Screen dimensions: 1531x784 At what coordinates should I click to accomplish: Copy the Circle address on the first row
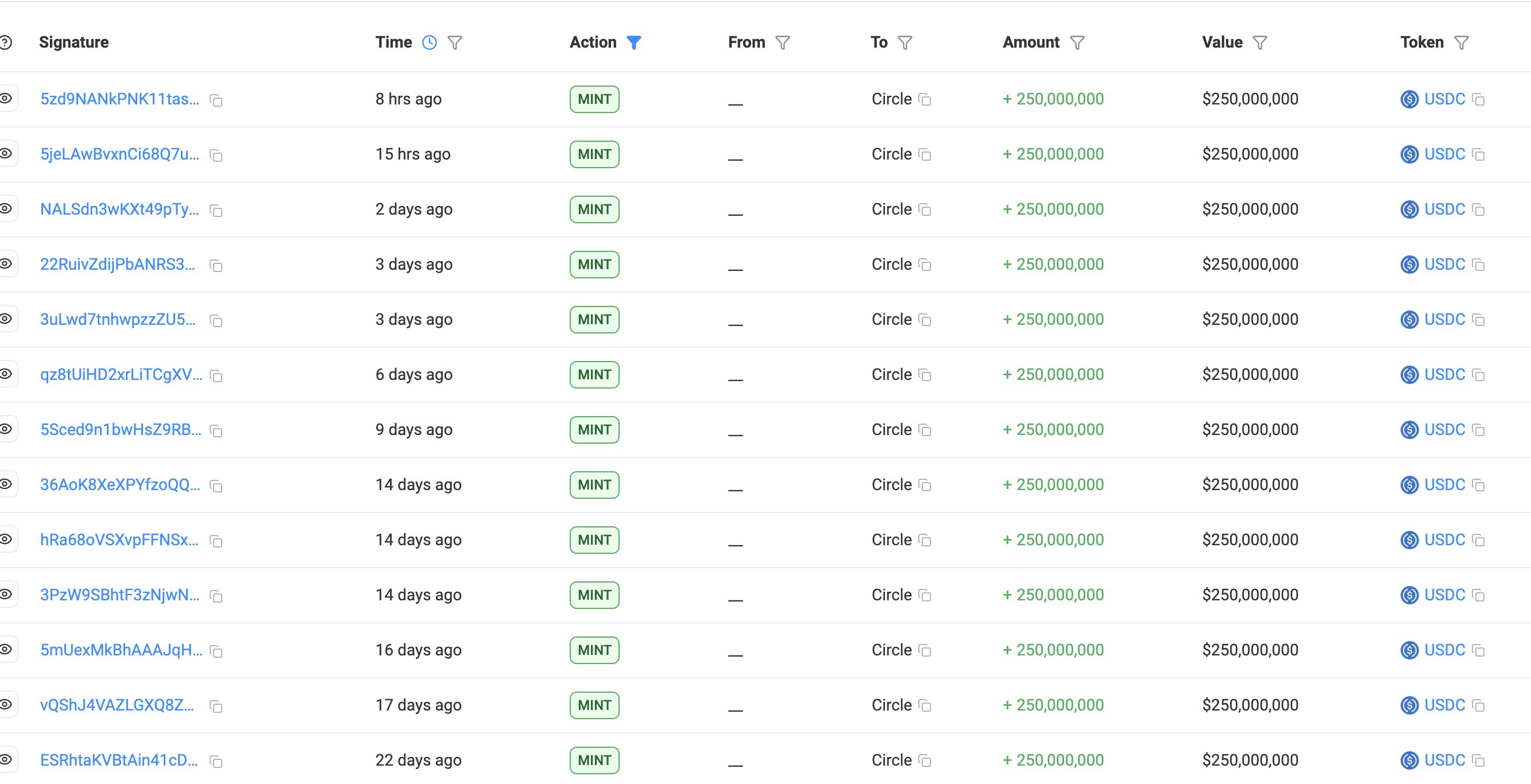pyautogui.click(x=925, y=100)
